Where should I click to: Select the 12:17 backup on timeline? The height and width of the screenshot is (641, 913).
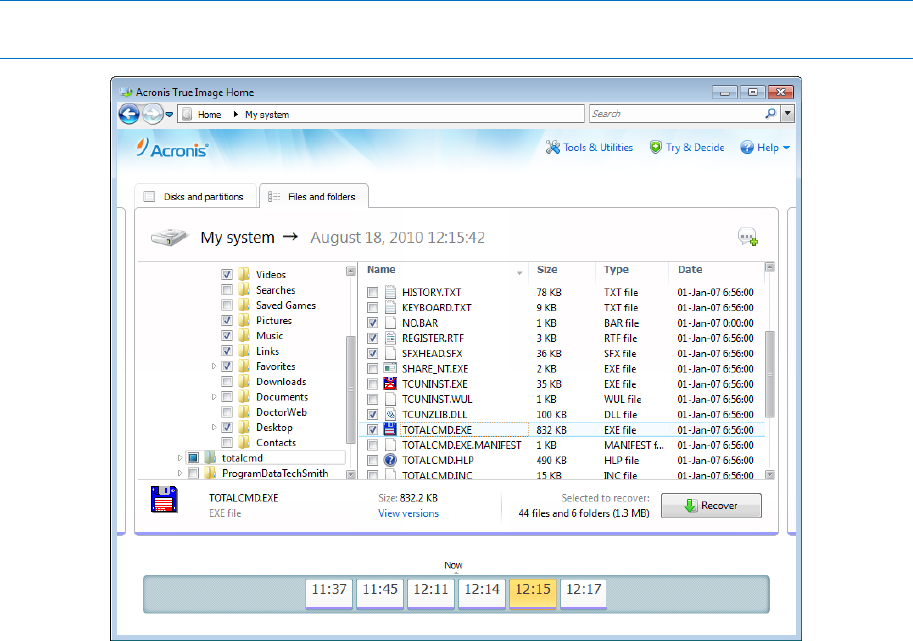[x=583, y=593]
